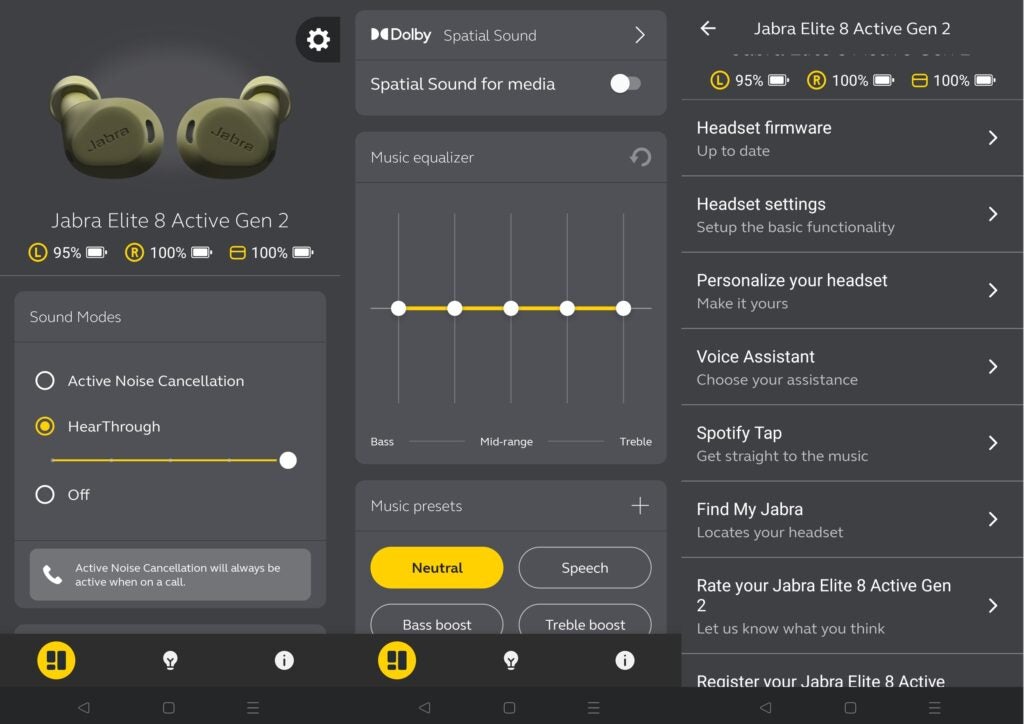The height and width of the screenshot is (724, 1024).
Task: Tap the Music presets heading text
Action: tap(417, 506)
